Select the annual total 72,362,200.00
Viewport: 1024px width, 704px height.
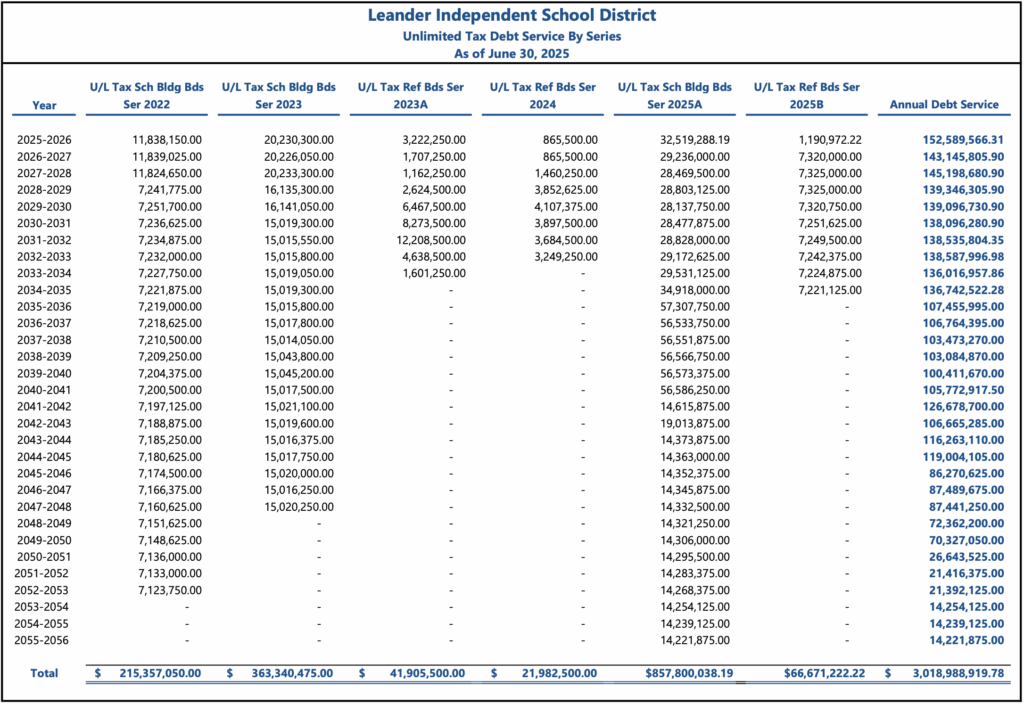[967, 523]
